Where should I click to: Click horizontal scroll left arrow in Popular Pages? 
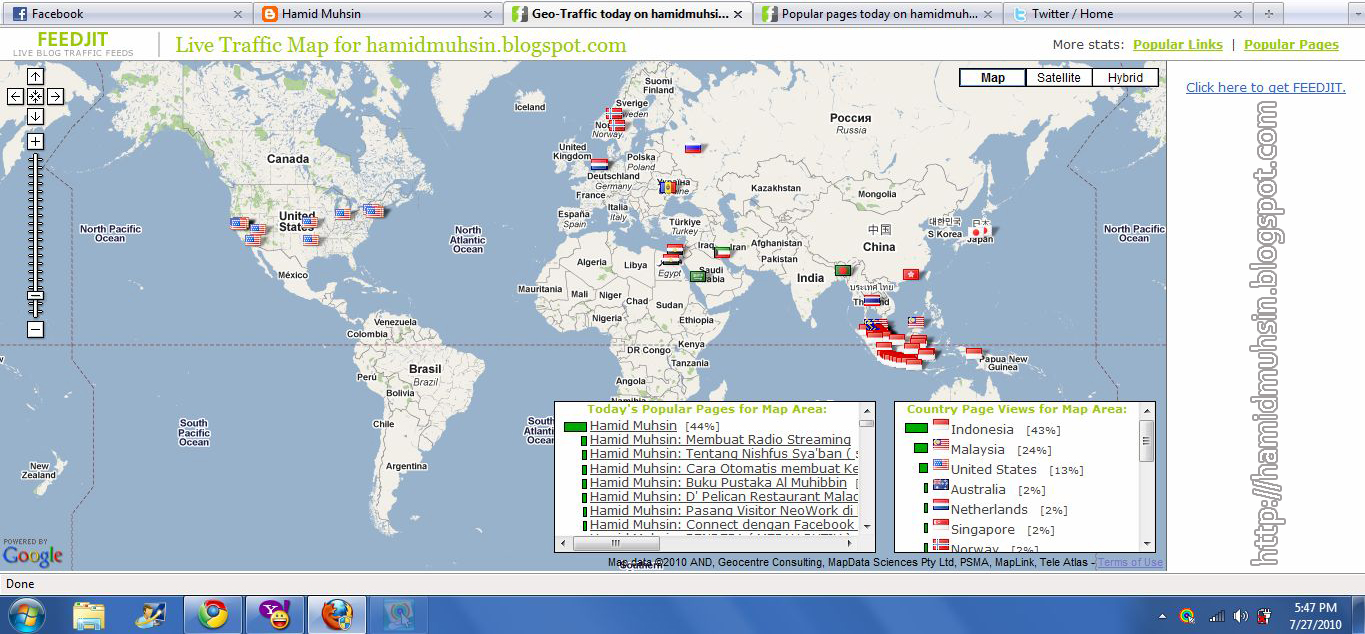(x=564, y=544)
